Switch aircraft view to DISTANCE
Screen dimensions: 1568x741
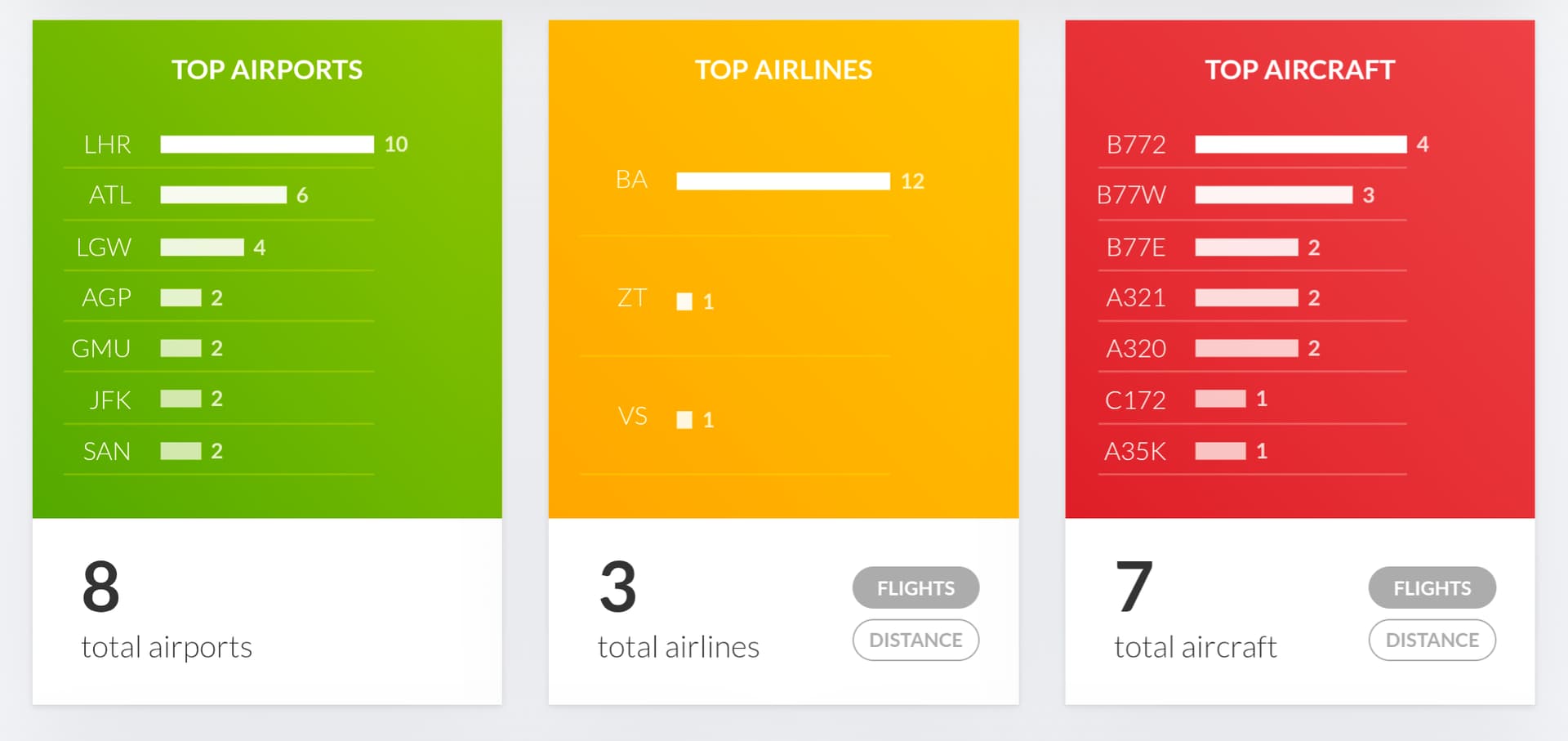1432,640
